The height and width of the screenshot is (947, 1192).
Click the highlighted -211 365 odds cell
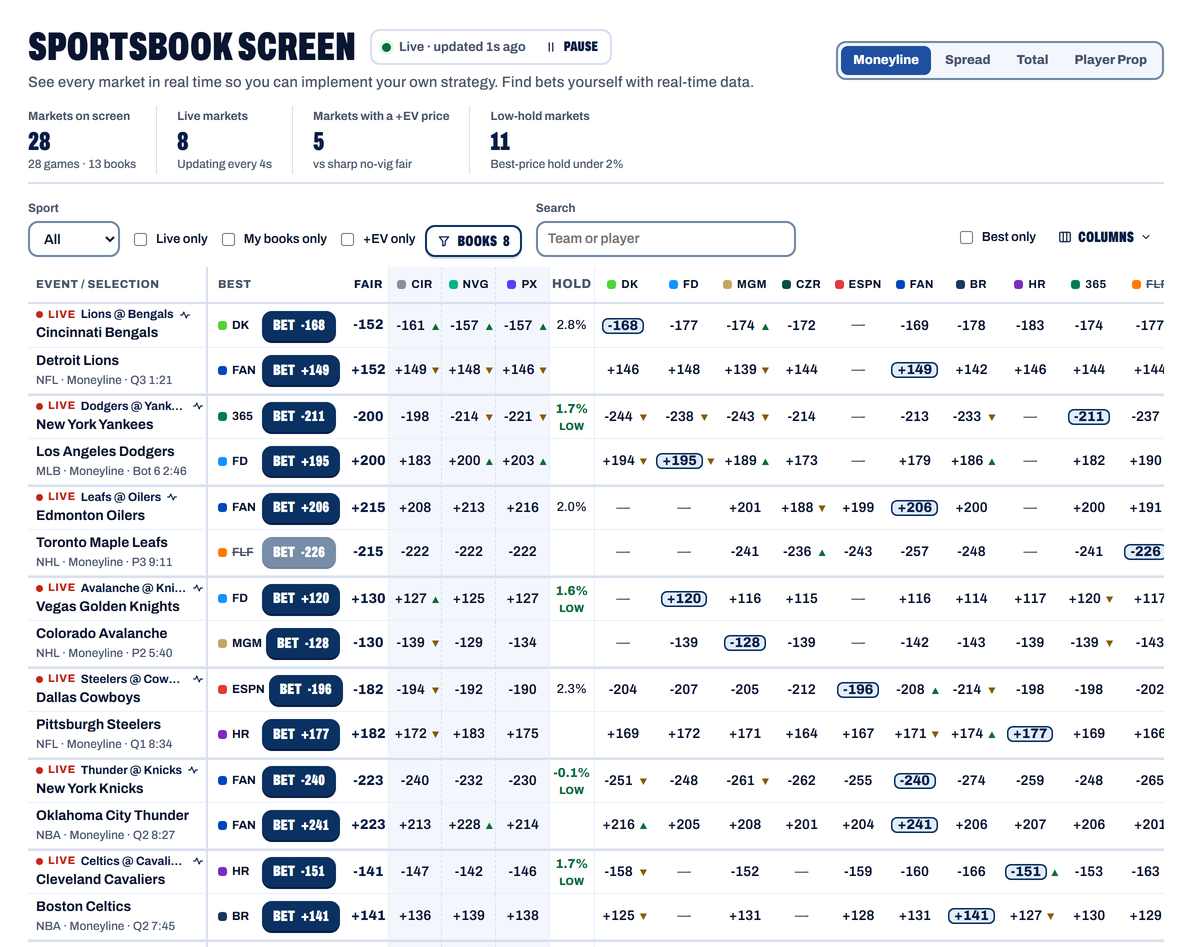click(x=1089, y=417)
